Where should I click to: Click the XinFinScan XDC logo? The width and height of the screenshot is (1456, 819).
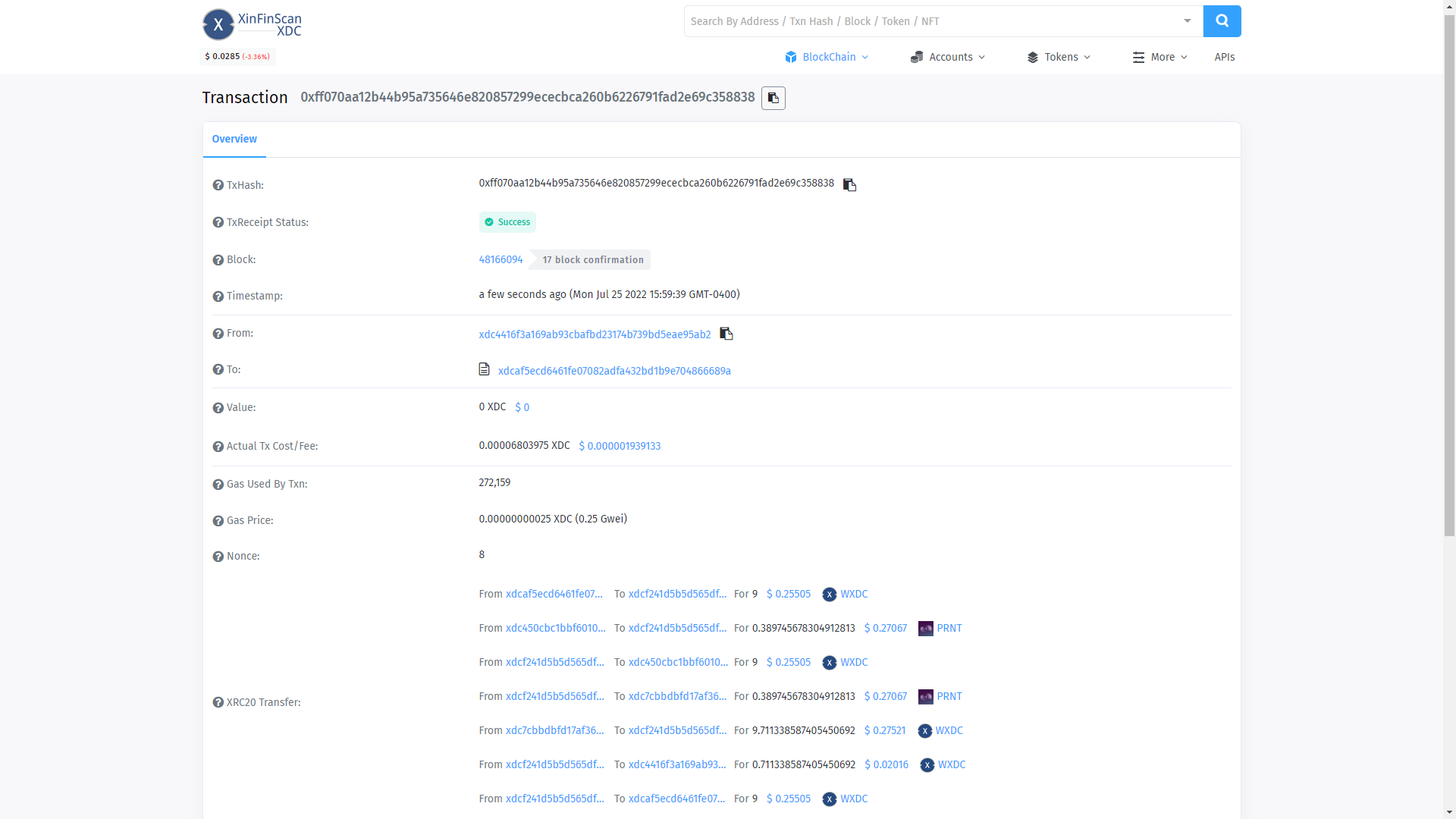tap(252, 24)
